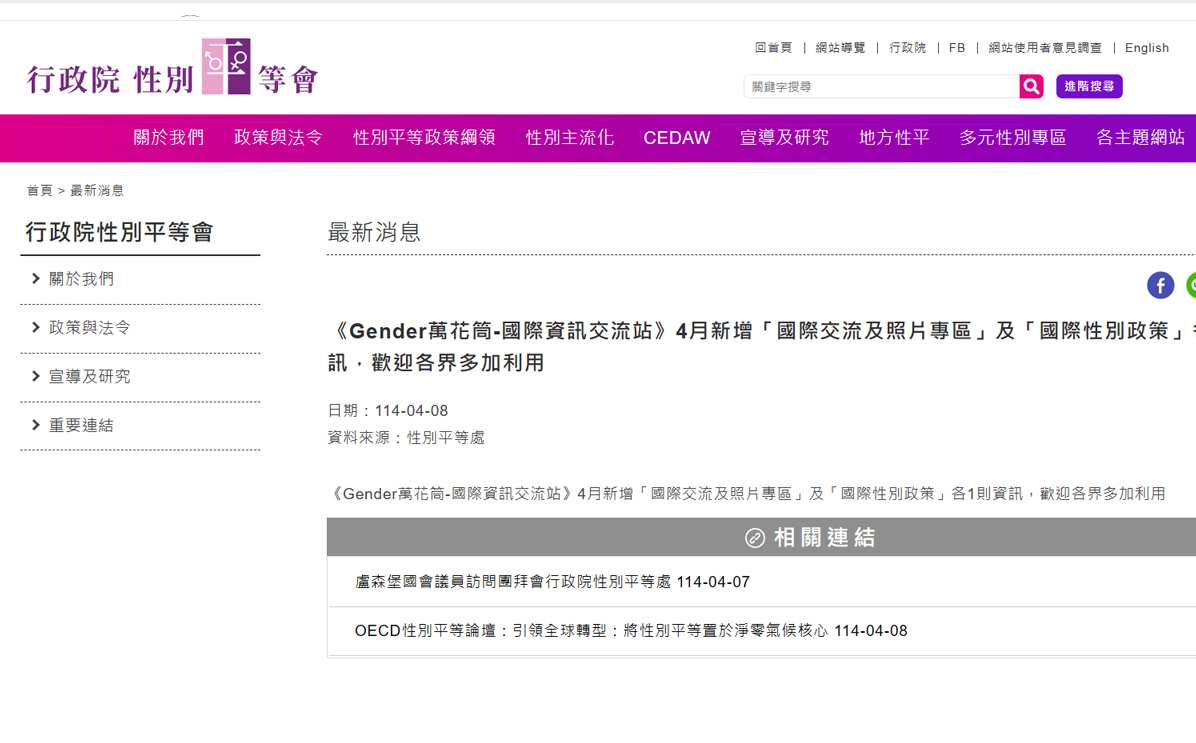
Task: Switch to the English site version
Action: (1146, 48)
